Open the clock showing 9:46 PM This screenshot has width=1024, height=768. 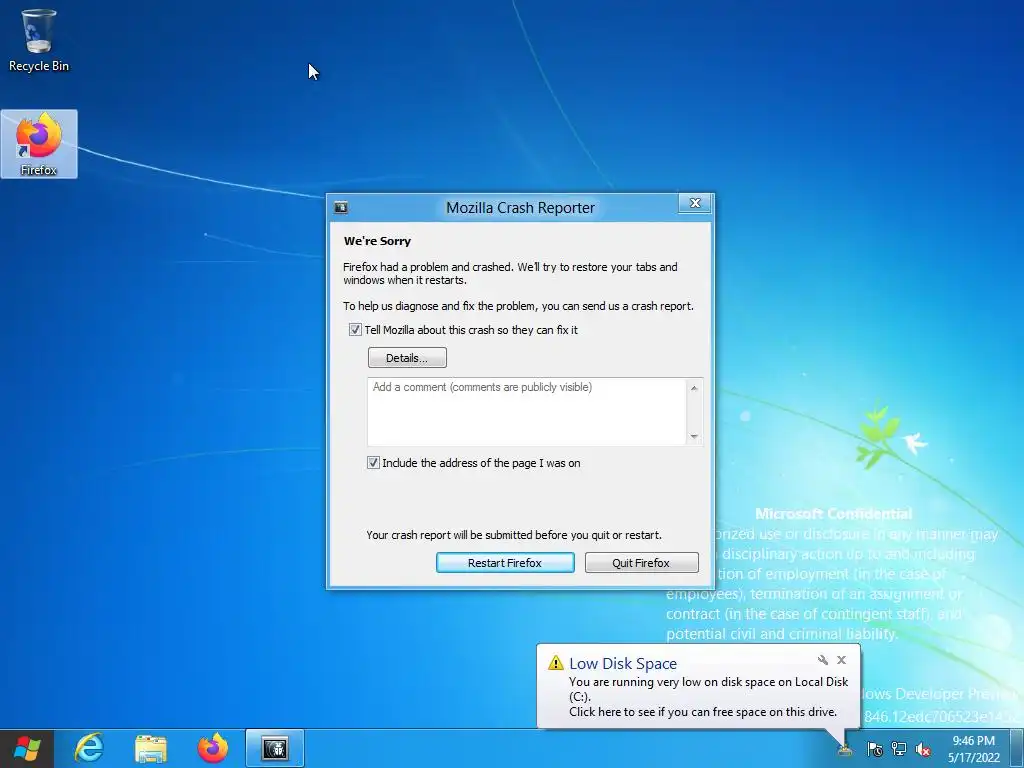(974, 749)
